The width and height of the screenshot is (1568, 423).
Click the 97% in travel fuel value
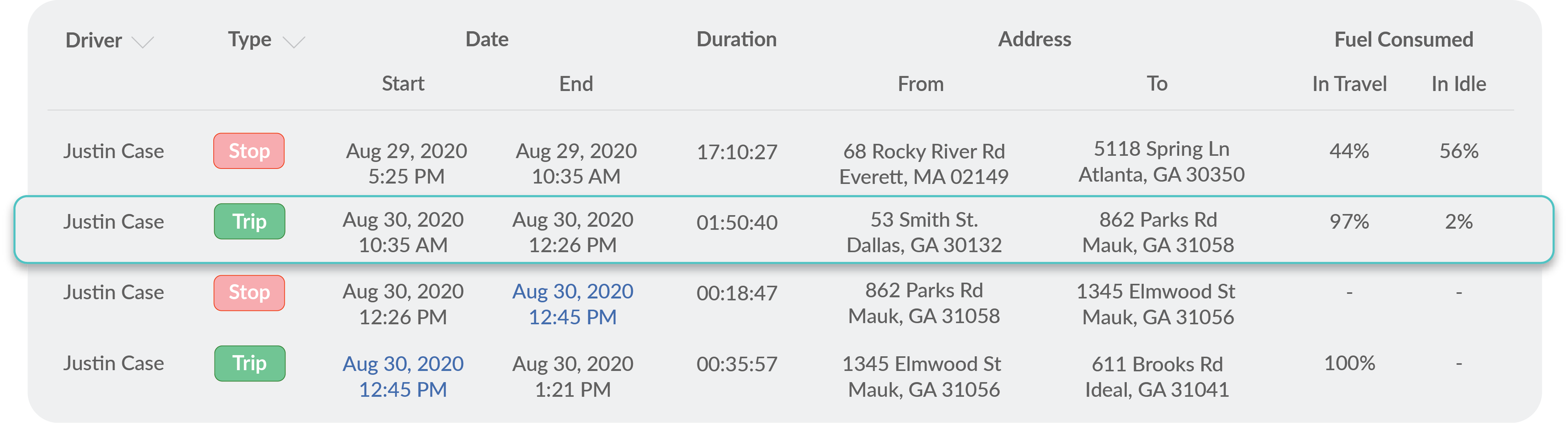click(1349, 222)
